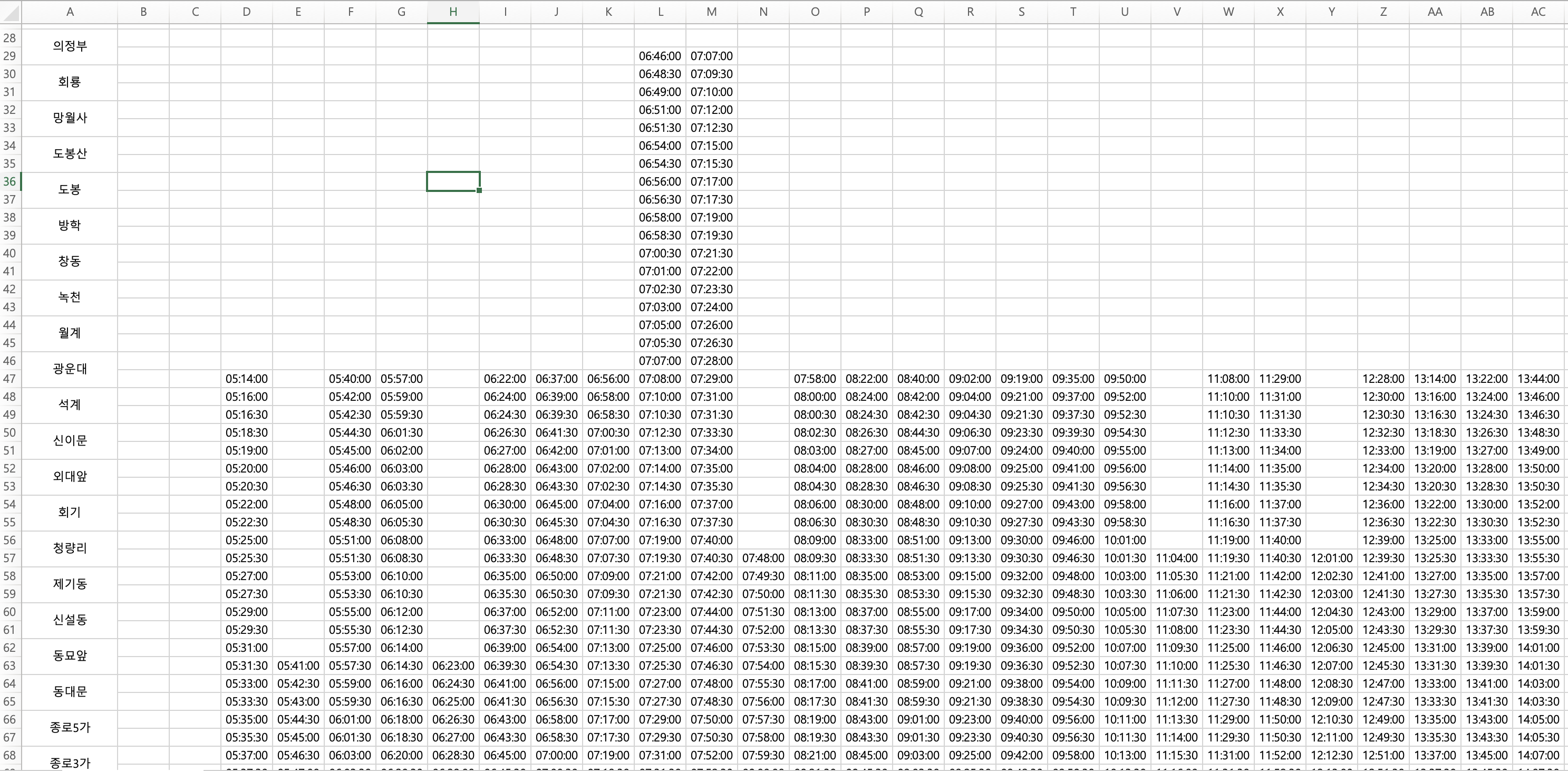This screenshot has height=771, width=1568.
Task: Select the 종로5가 station cell
Action: 70,728
